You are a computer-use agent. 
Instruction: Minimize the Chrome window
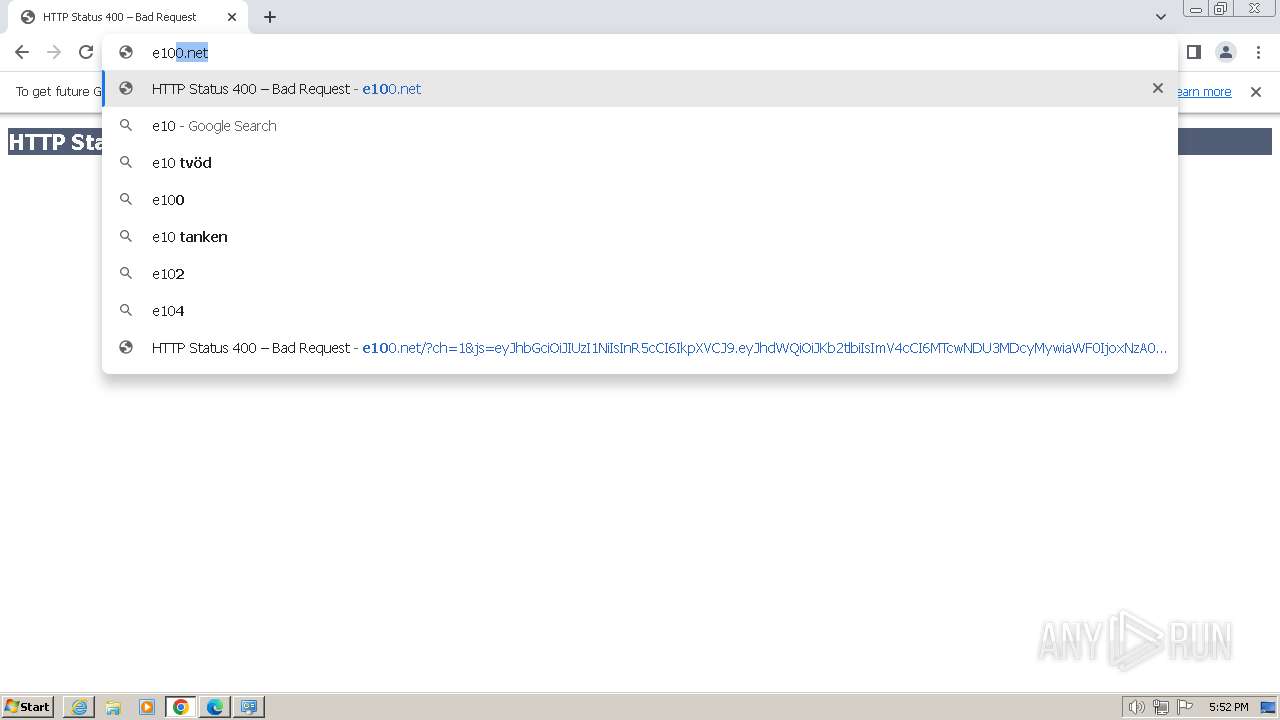[x=1196, y=9]
